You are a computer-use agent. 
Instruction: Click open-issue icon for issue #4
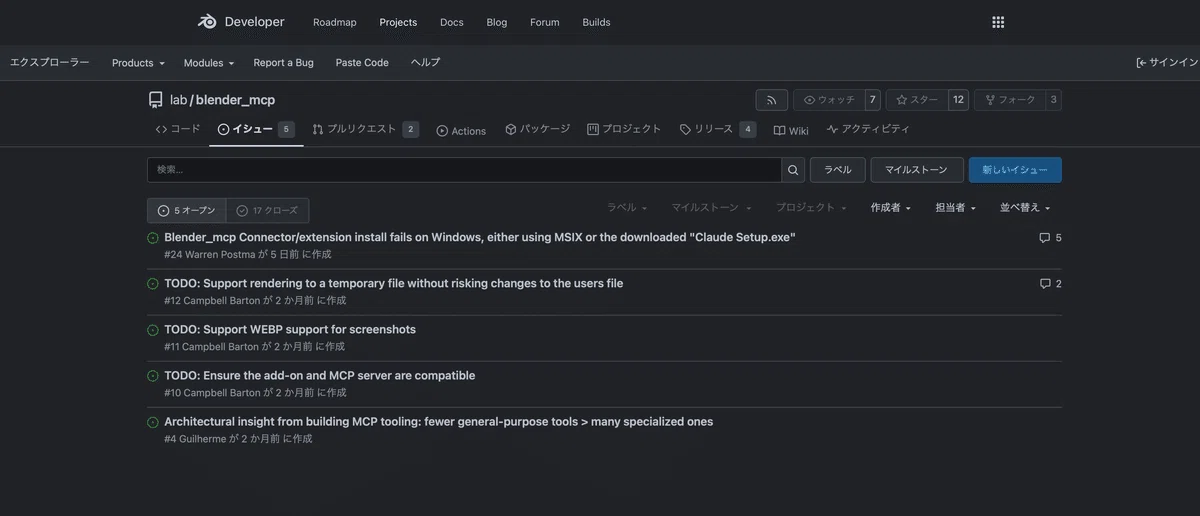[x=153, y=422]
